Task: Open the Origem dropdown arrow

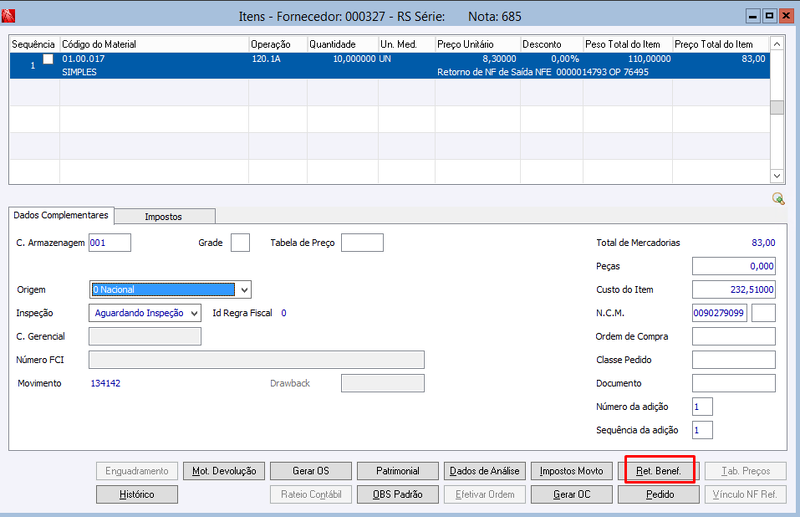Action: [x=244, y=290]
